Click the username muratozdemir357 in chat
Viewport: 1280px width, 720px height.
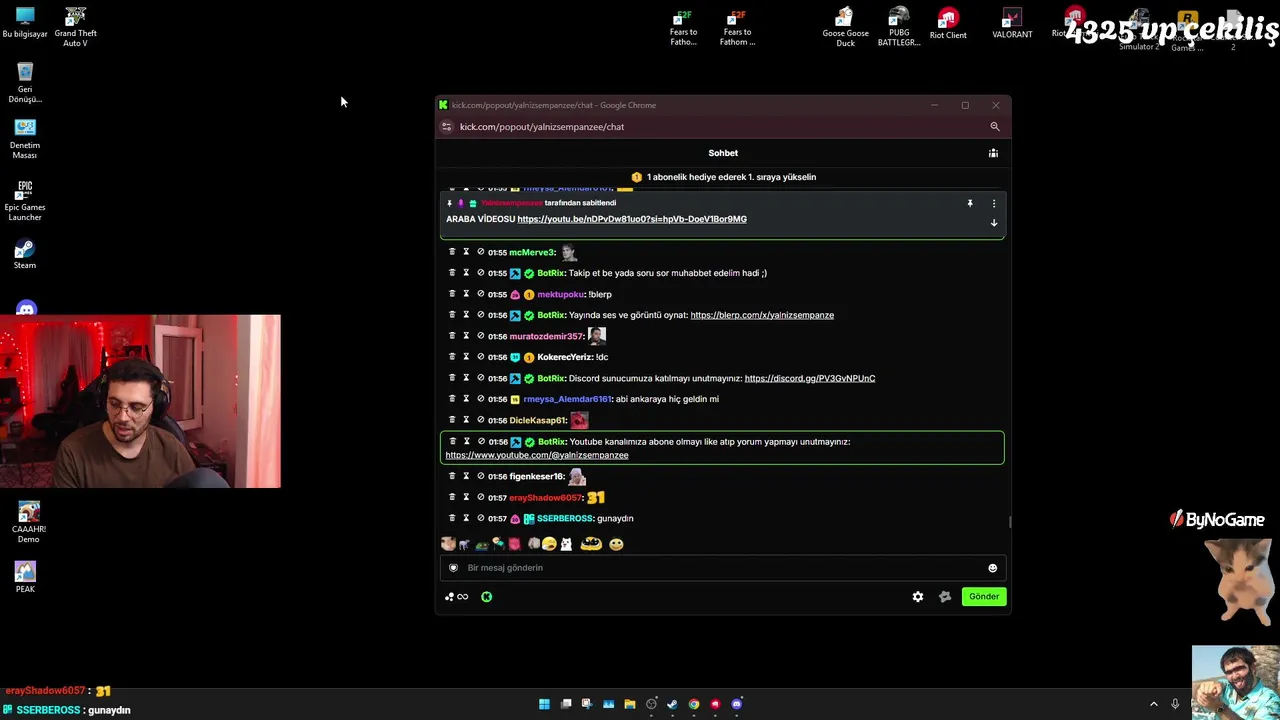(x=546, y=336)
